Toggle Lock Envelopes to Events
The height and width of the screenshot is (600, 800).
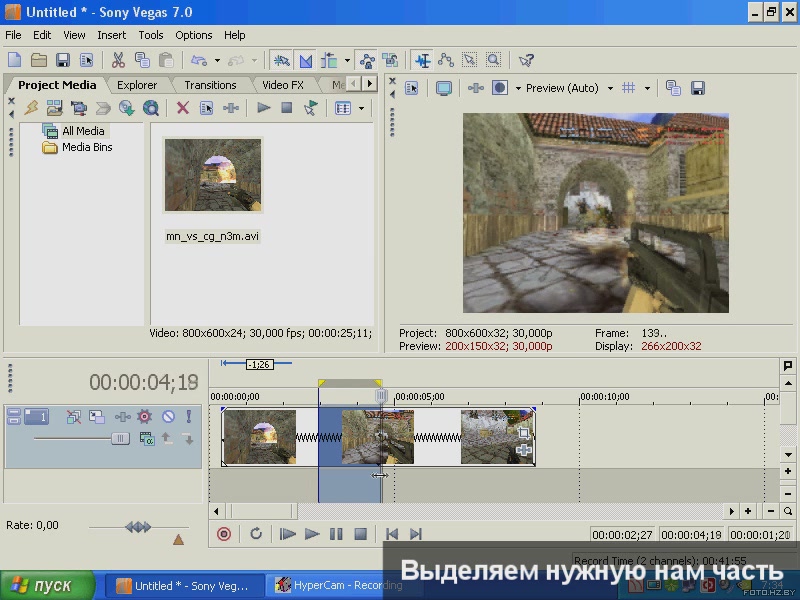click(367, 60)
